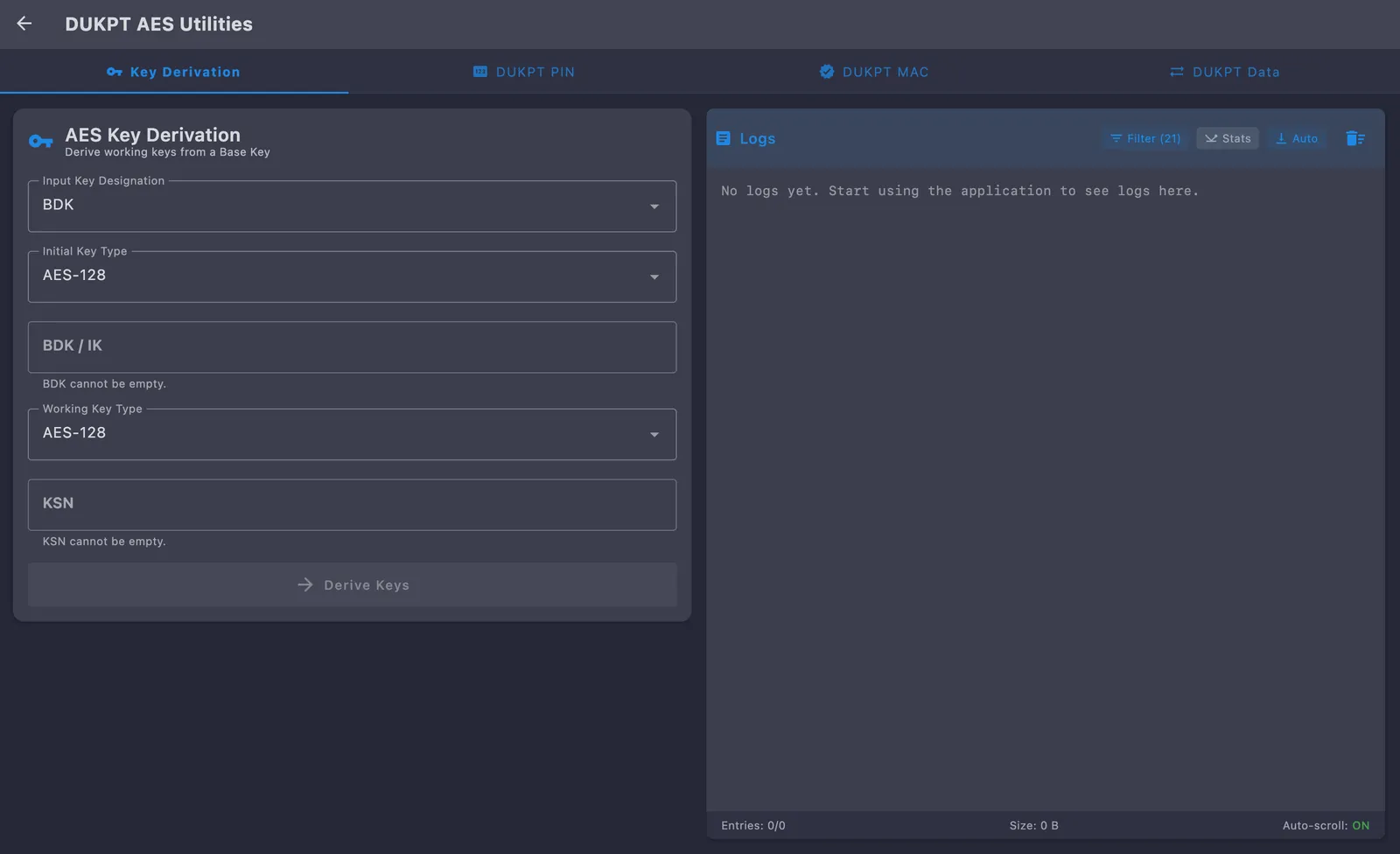Switch to the Key Derivation tab

point(173,72)
